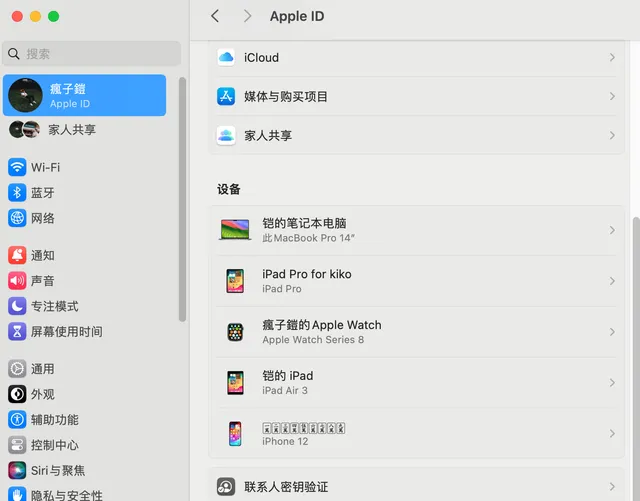Expand Apple Watch Series 8 chevron
640x501 pixels.
612,332
